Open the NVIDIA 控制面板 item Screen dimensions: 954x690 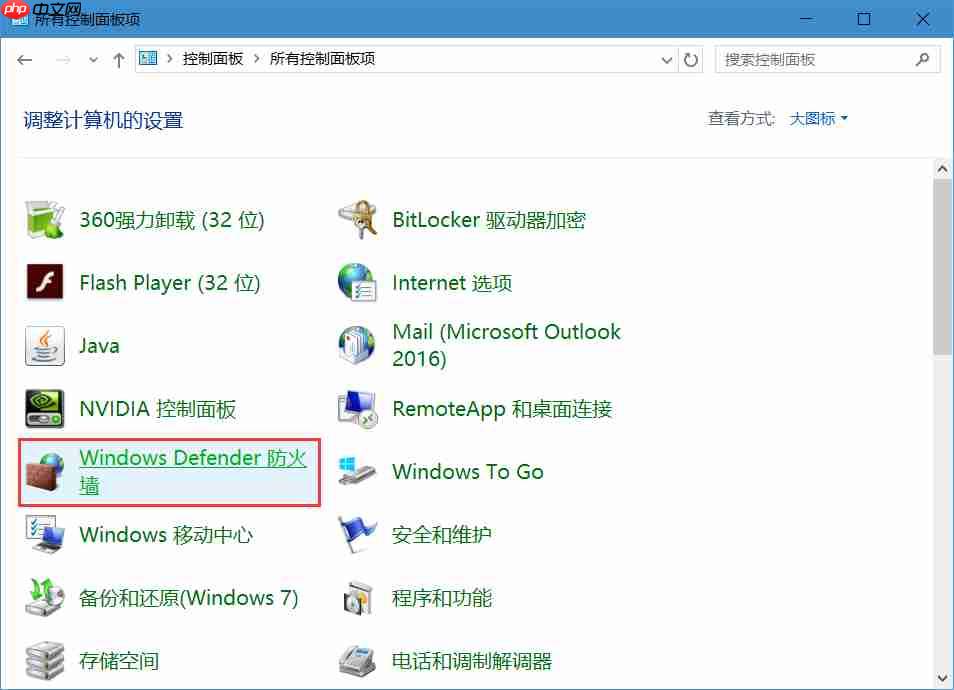pyautogui.click(x=165, y=408)
